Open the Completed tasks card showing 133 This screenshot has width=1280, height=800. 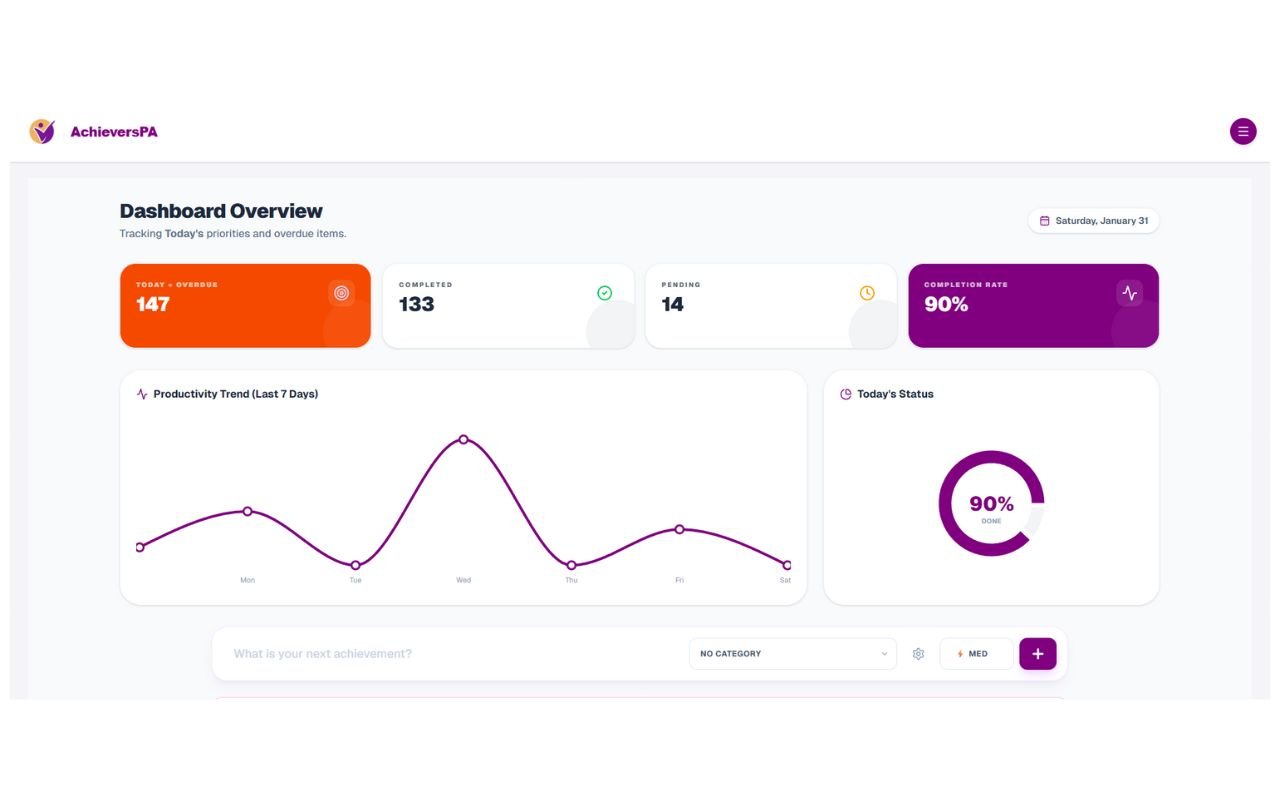508,306
